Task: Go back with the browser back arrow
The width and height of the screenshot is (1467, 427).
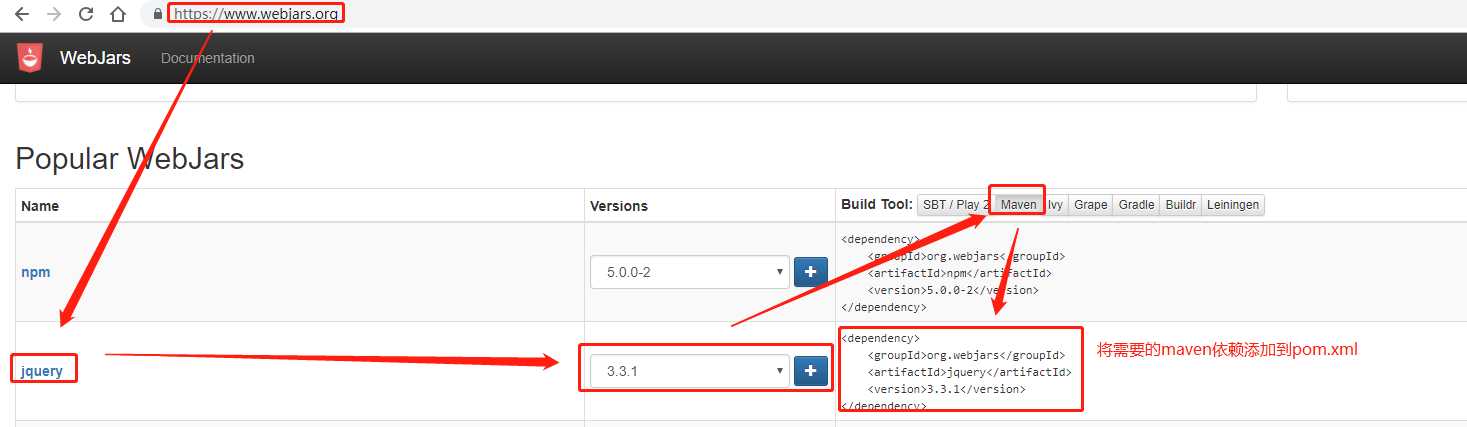Action: pyautogui.click(x=21, y=14)
